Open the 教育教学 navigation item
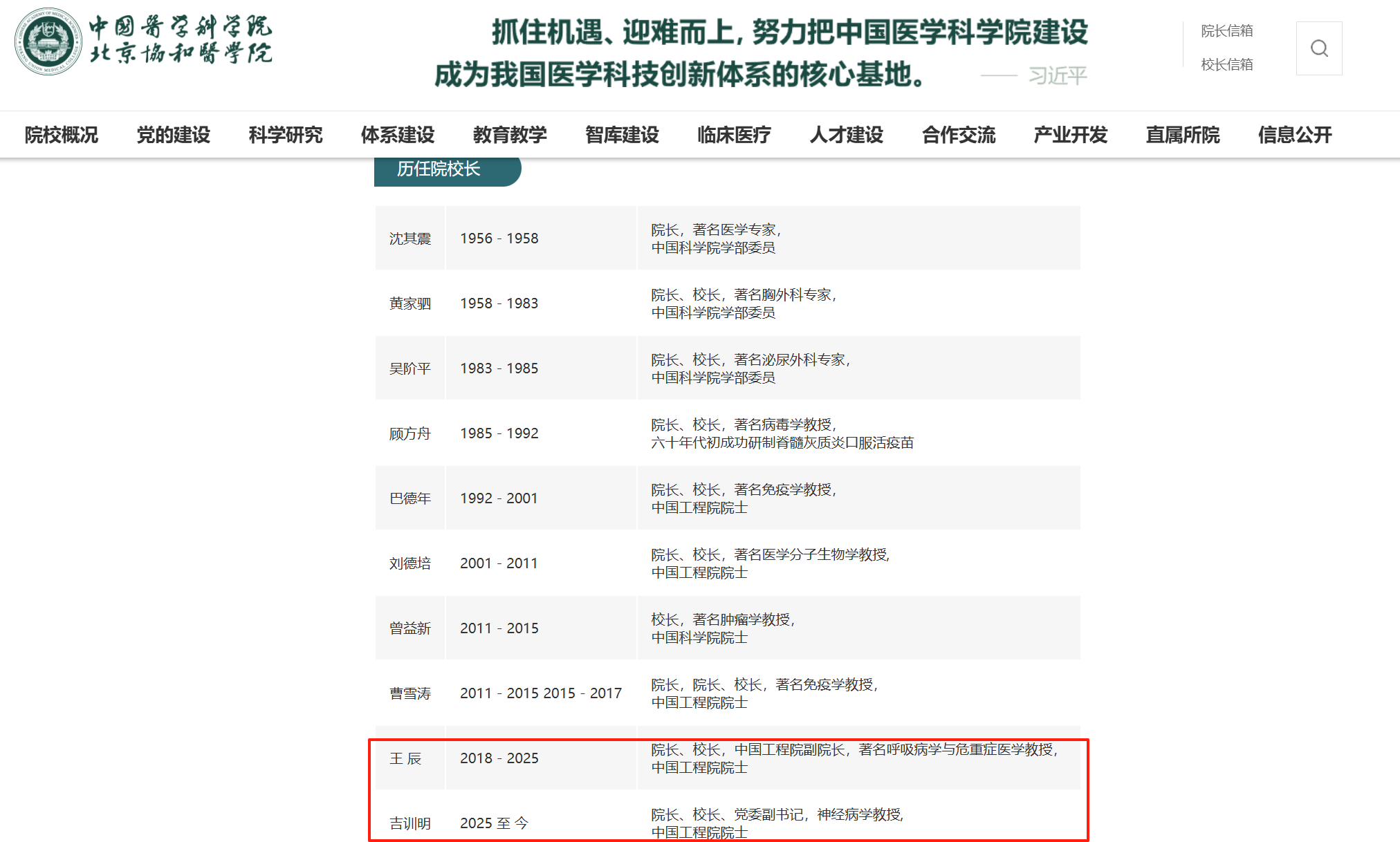This screenshot has height=842, width=1400. 510,135
